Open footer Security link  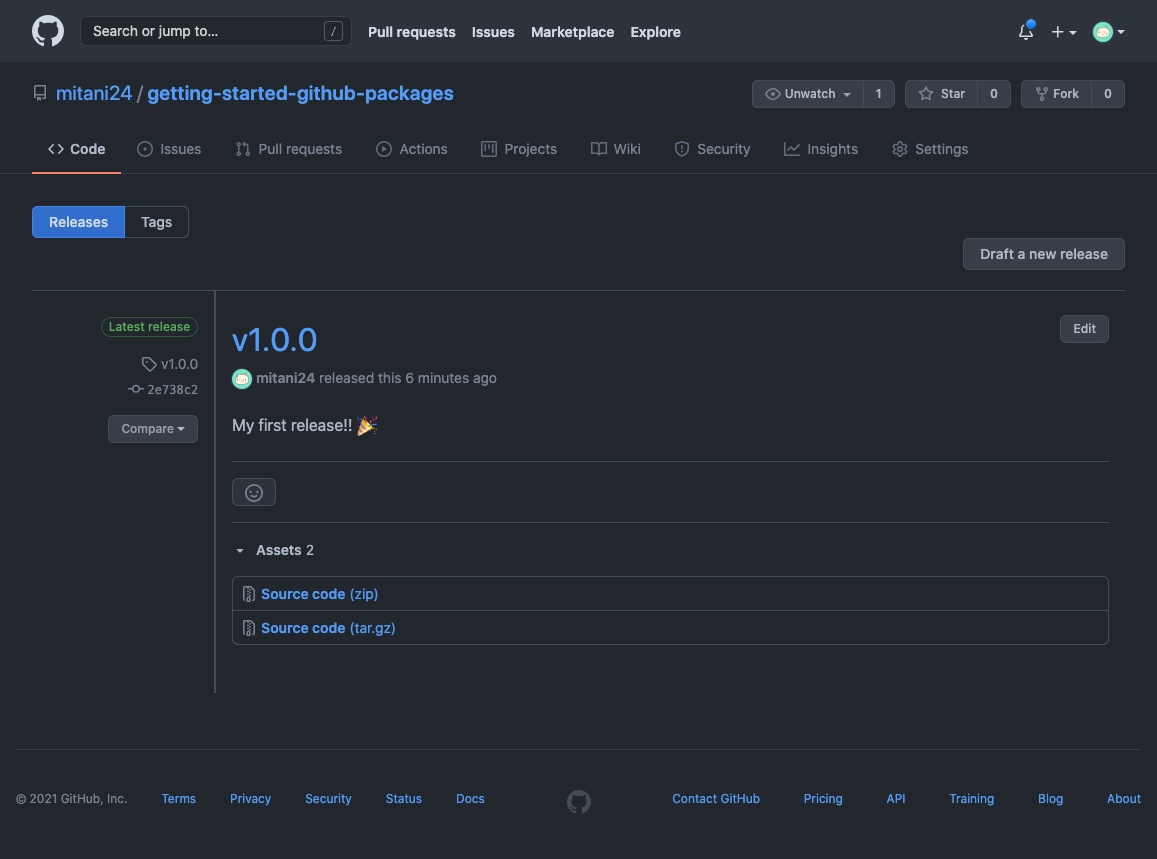point(328,798)
